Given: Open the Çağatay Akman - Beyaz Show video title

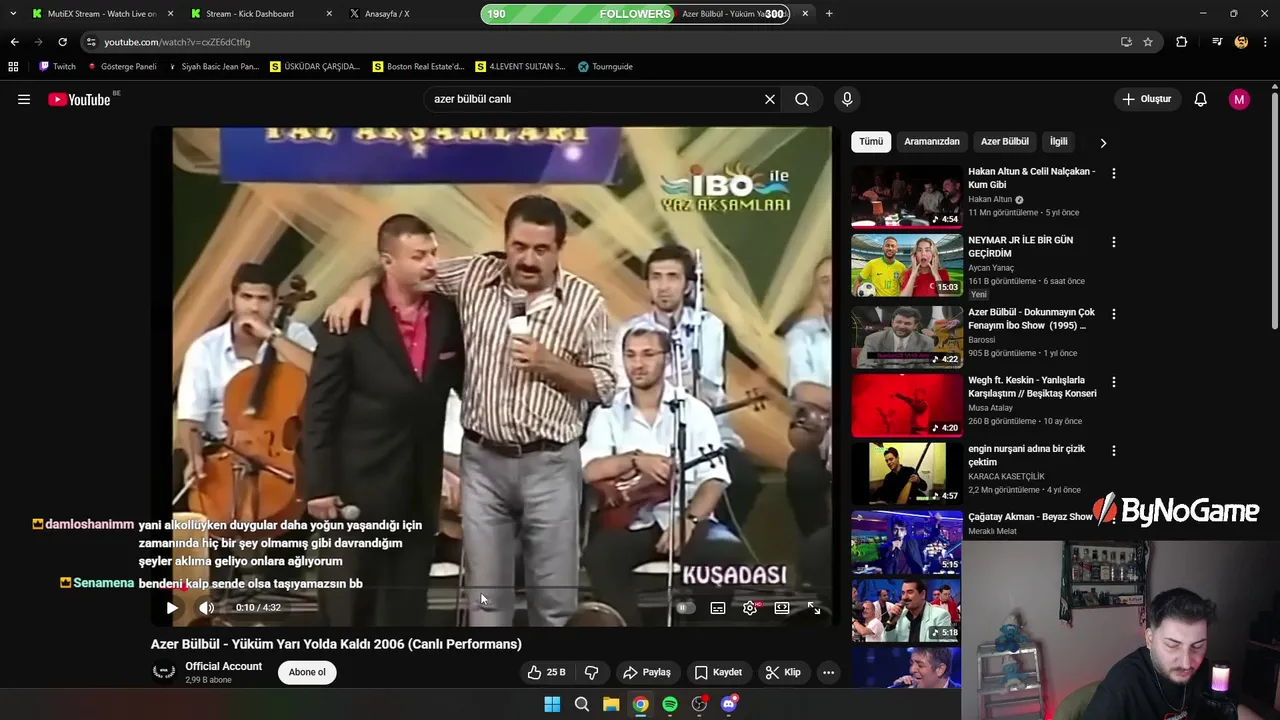Looking at the screenshot, I should (1030, 517).
